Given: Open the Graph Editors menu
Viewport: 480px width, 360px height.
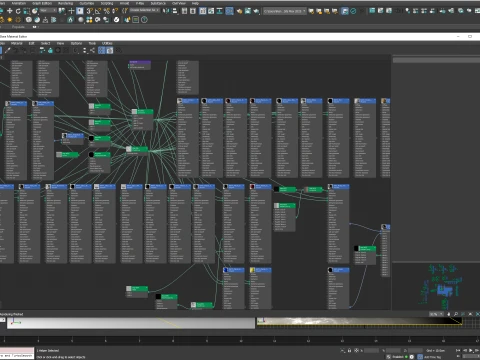Looking at the screenshot, I should pos(42,3).
